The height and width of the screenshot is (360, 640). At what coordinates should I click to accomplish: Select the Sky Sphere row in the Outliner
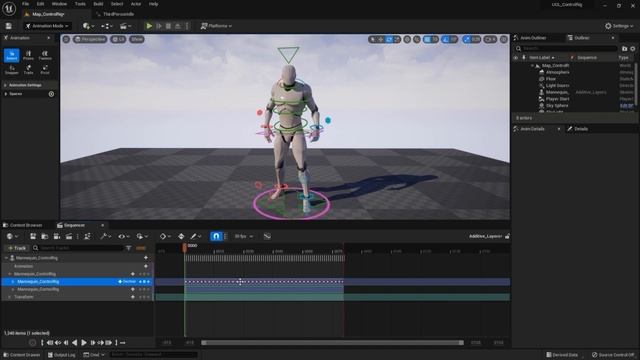coord(557,106)
